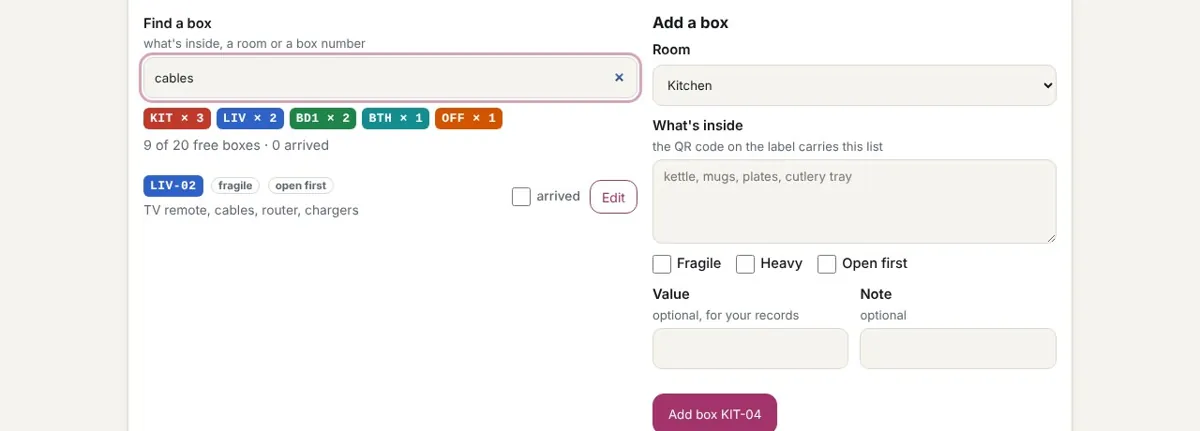This screenshot has width=1200, height=431.
Task: Click 'TV remote, cables, router, chargers' text
Action: (251, 210)
